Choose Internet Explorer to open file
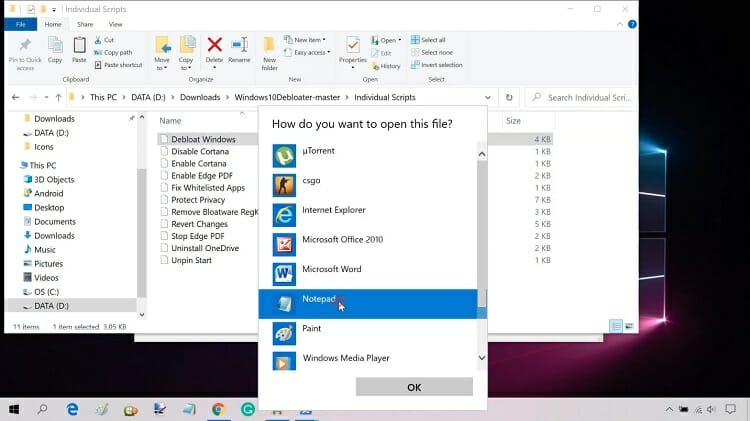The width and height of the screenshot is (750, 421). (367, 215)
